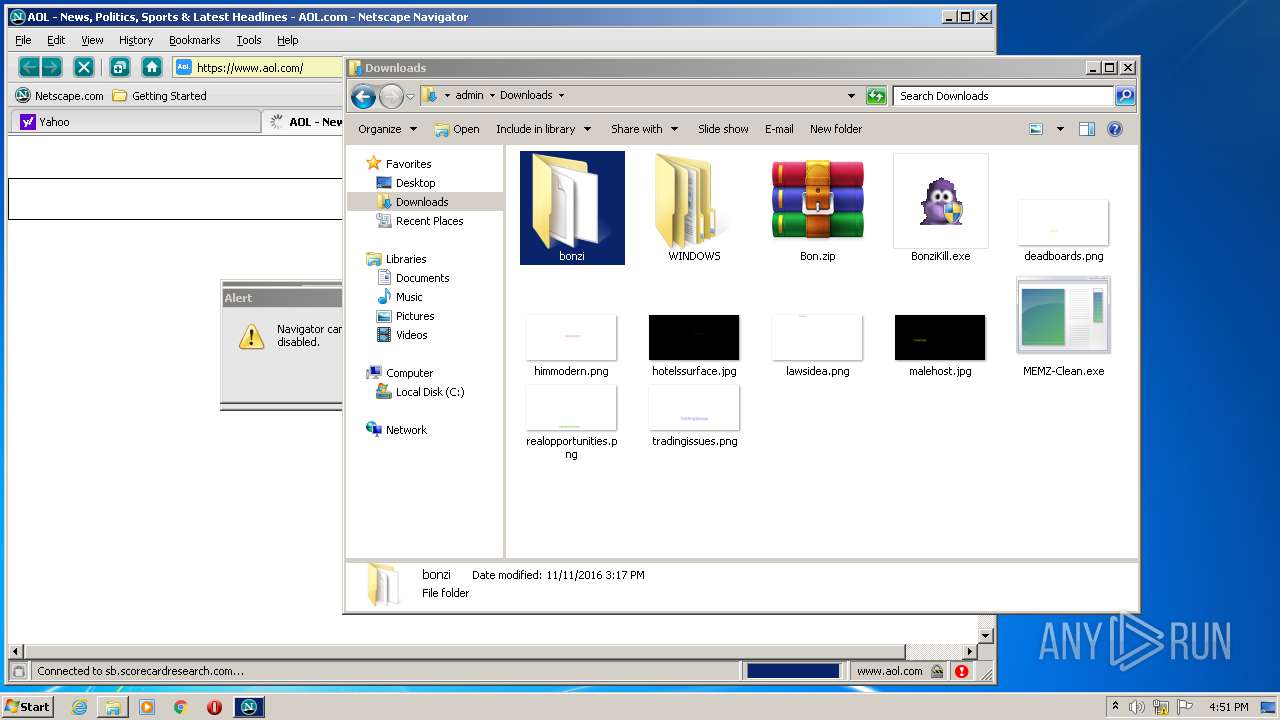Click the change view icon

pyautogui.click(x=1036, y=129)
